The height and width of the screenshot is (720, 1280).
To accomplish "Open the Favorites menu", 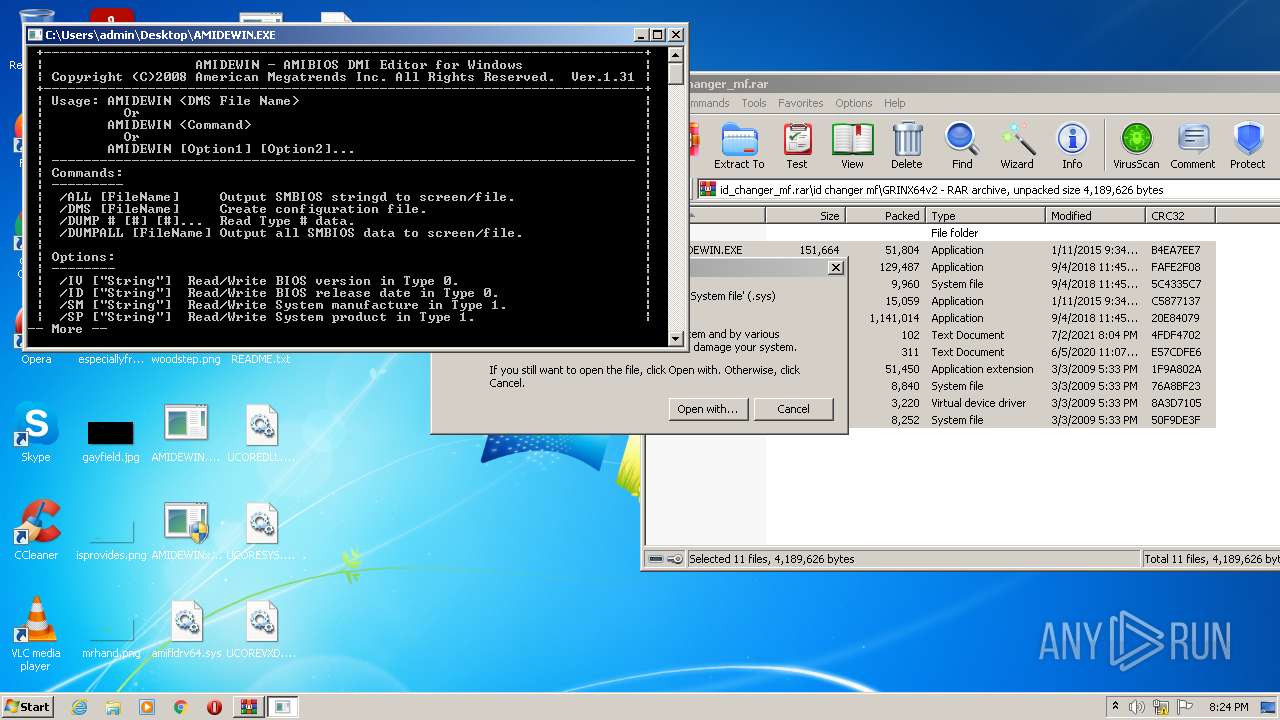I will click(800, 103).
